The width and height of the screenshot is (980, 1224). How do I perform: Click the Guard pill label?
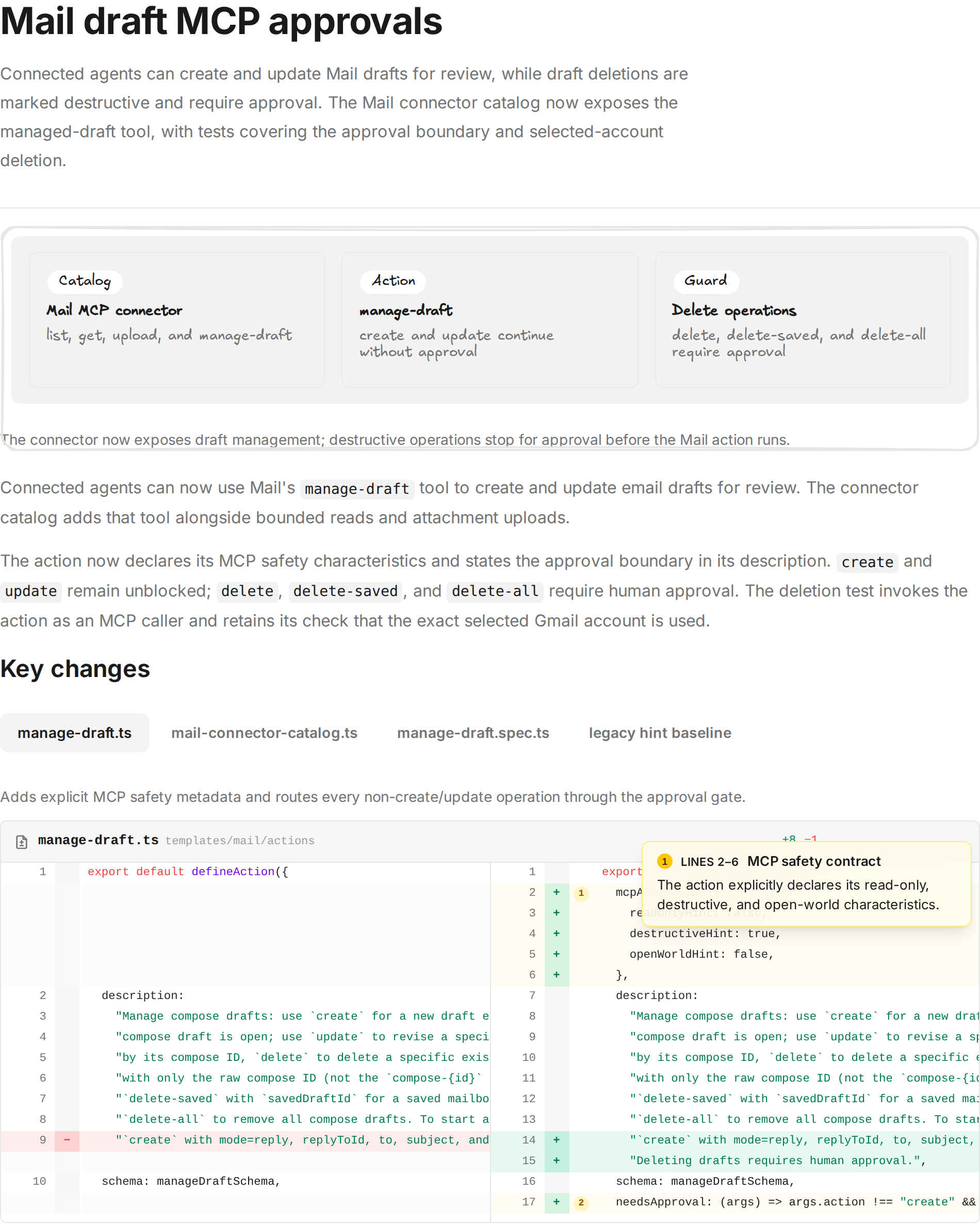pos(706,281)
